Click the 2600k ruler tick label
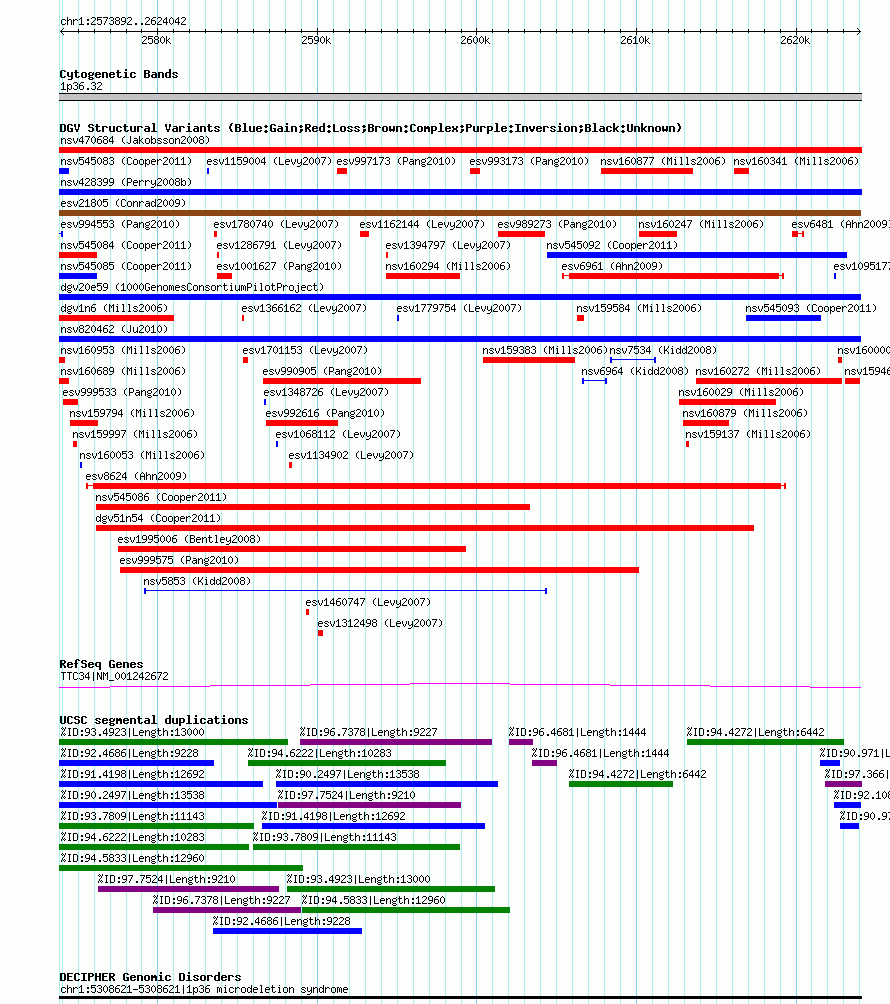890x1004 pixels. click(475, 40)
